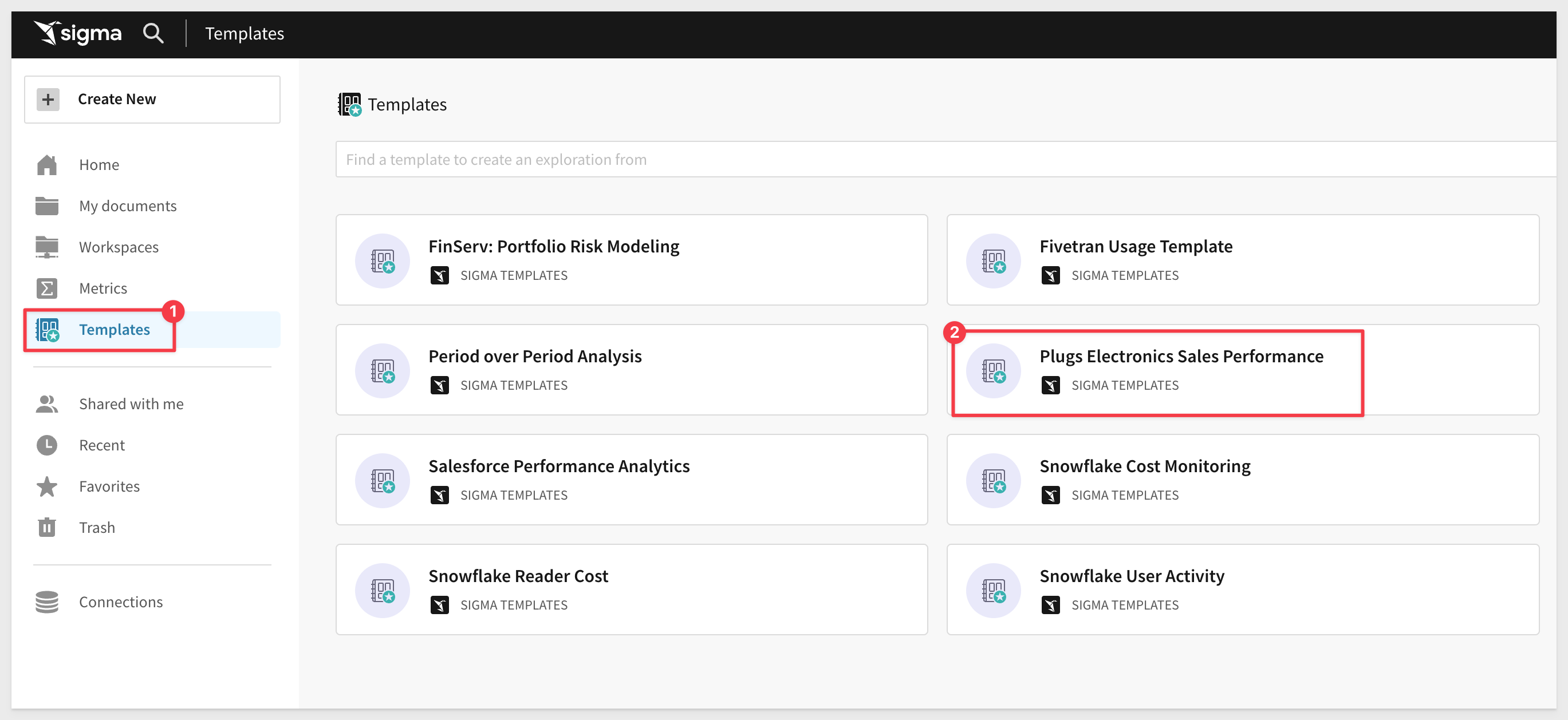Click the Favorites star icon

tap(47, 486)
